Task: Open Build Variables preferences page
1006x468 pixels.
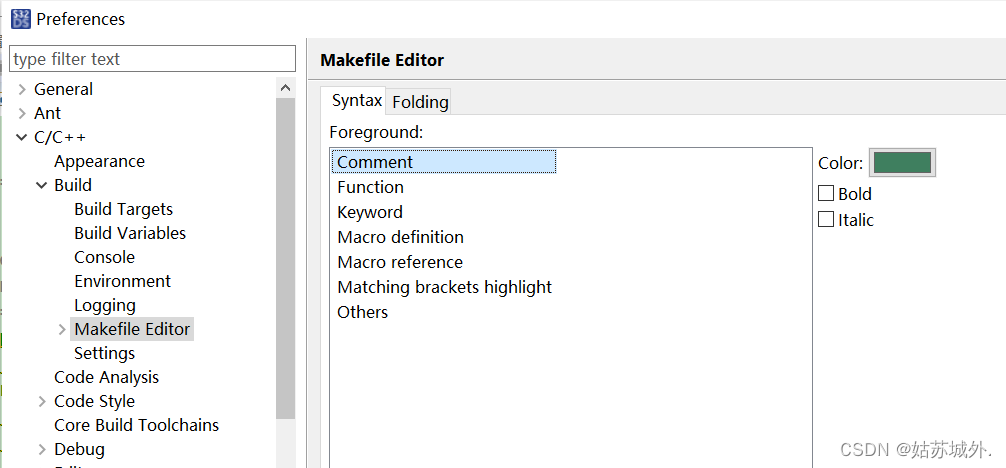Action: click(x=130, y=233)
